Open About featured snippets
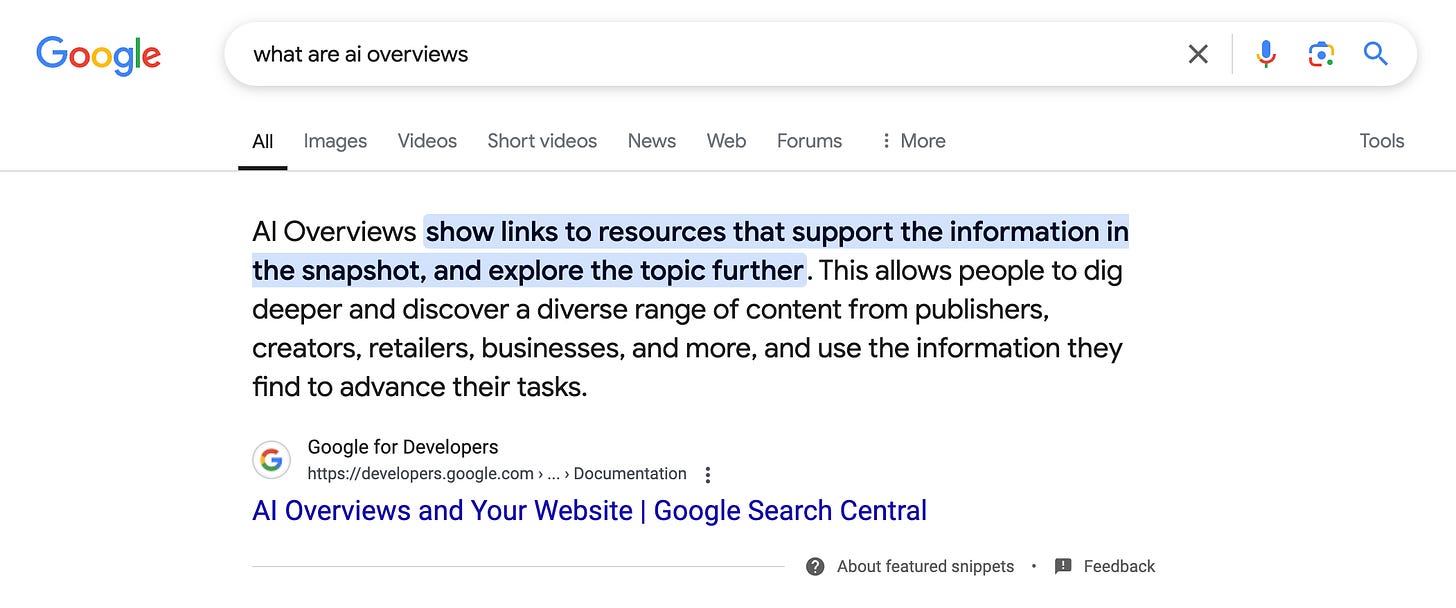The image size is (1456, 608). (x=925, y=566)
